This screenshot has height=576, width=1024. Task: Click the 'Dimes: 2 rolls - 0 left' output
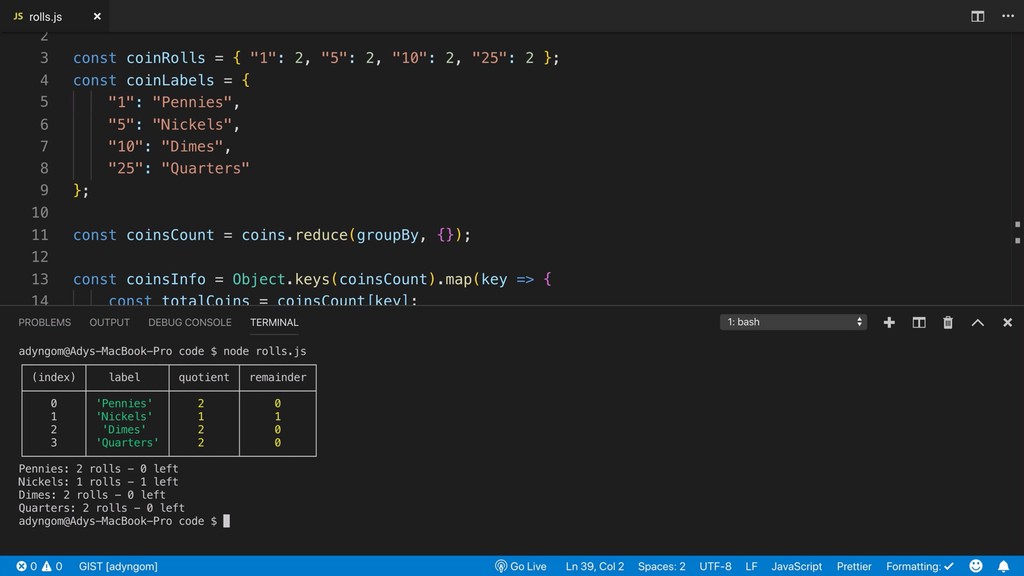tap(91, 495)
